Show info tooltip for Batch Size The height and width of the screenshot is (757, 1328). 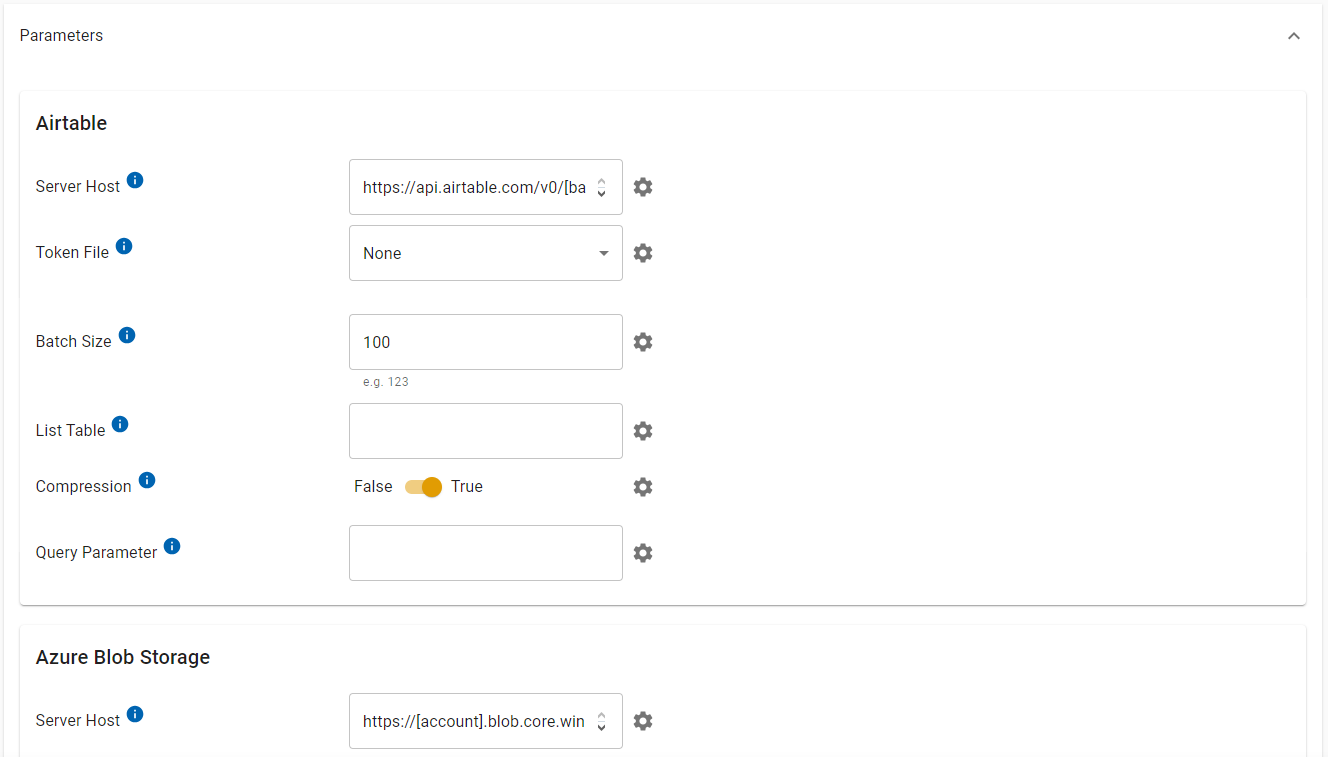(127, 335)
